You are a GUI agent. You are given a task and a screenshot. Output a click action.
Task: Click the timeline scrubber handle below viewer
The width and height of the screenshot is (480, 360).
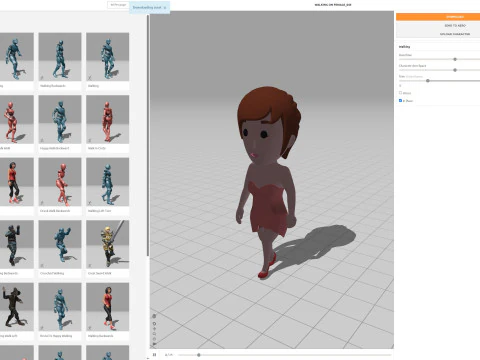point(199,355)
